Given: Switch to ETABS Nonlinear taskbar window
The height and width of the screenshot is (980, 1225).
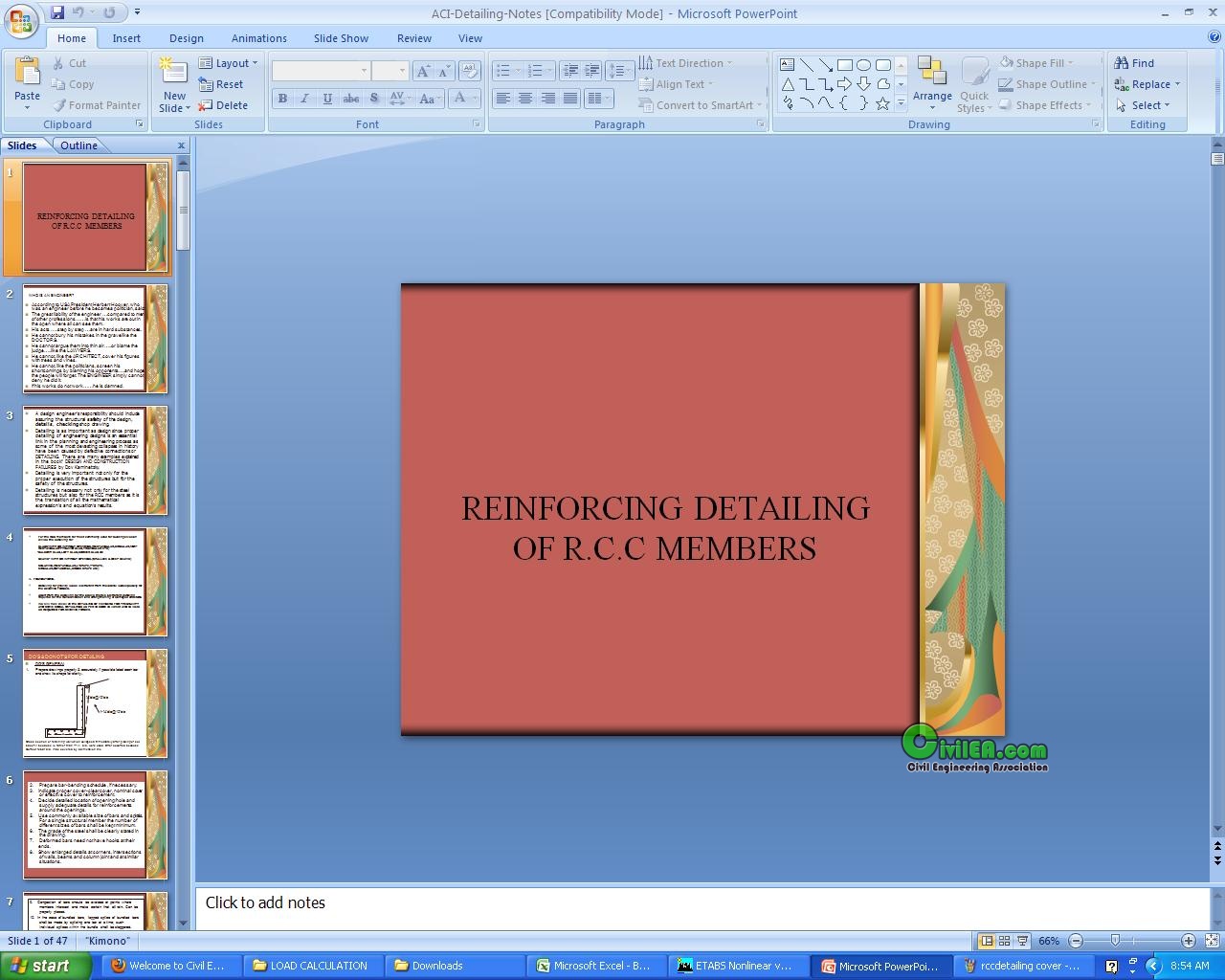Looking at the screenshot, I should click(x=739, y=966).
